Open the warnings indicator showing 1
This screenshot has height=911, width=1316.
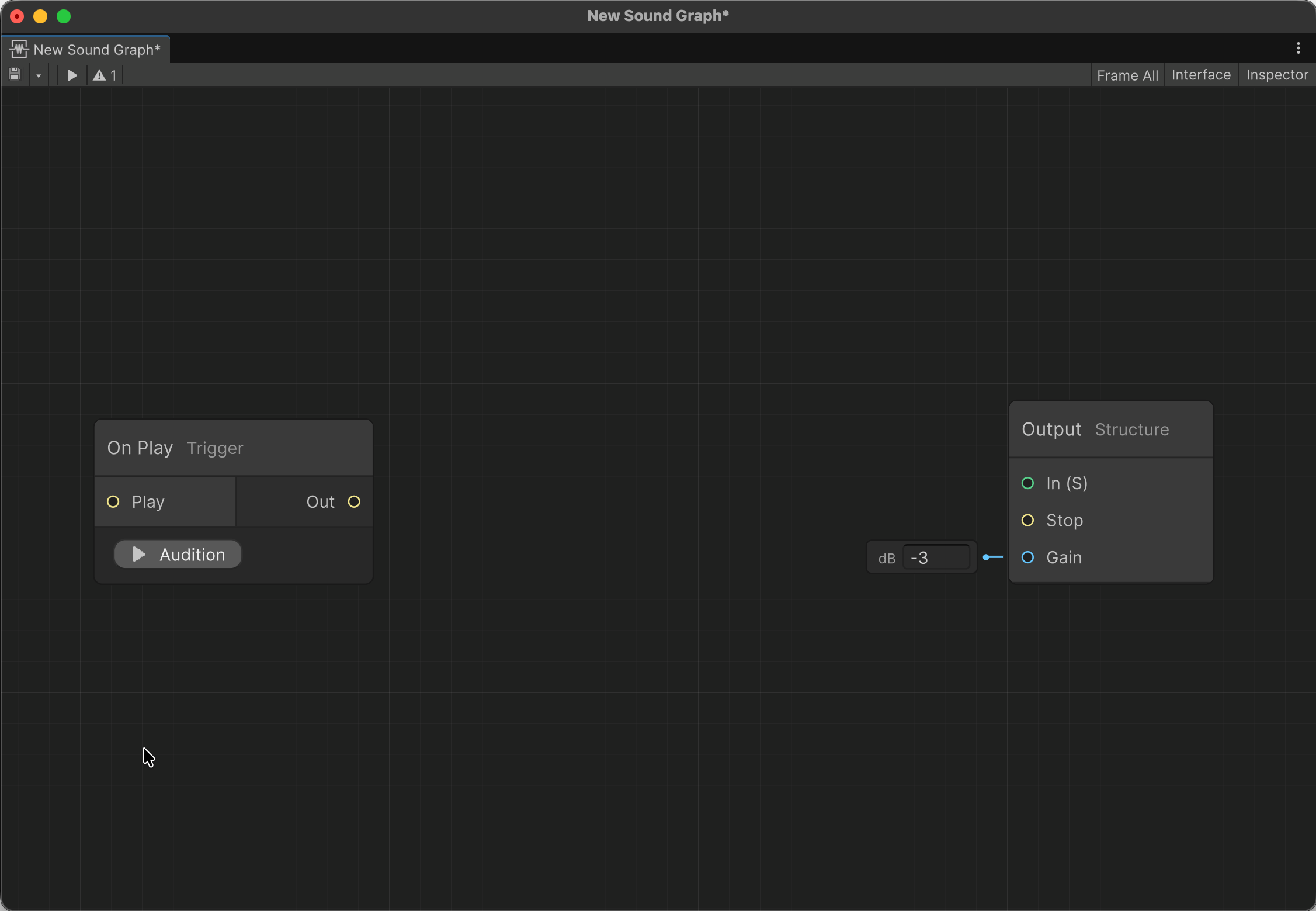click(x=105, y=75)
